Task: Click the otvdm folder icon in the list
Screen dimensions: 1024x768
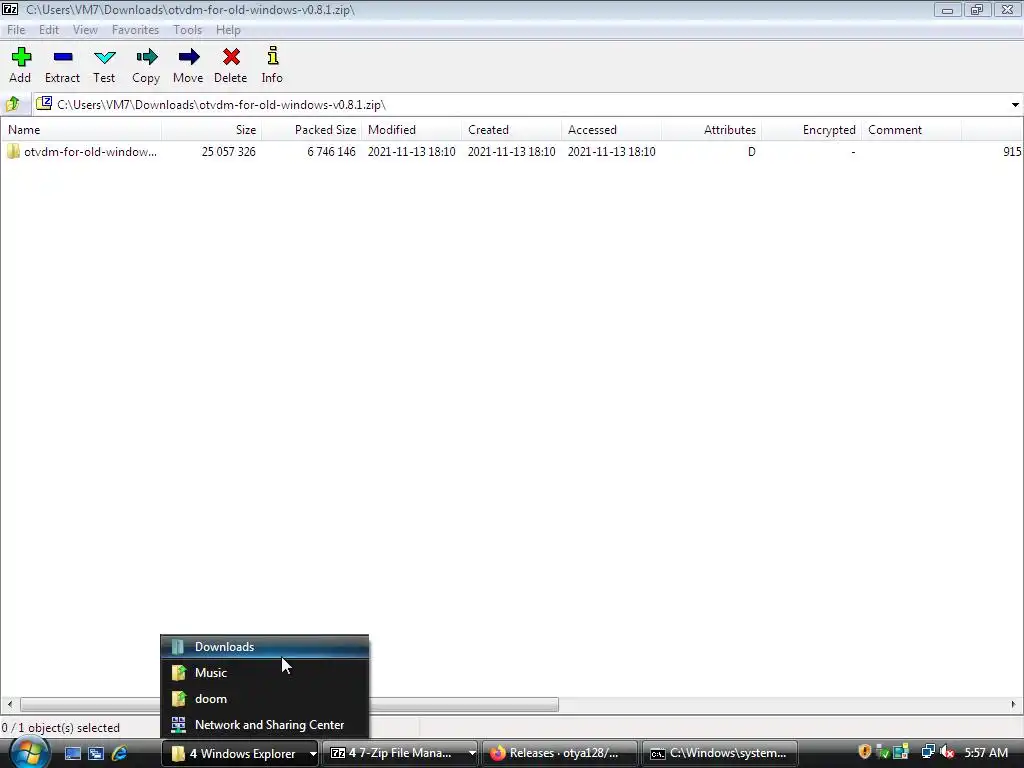Action: (x=14, y=152)
